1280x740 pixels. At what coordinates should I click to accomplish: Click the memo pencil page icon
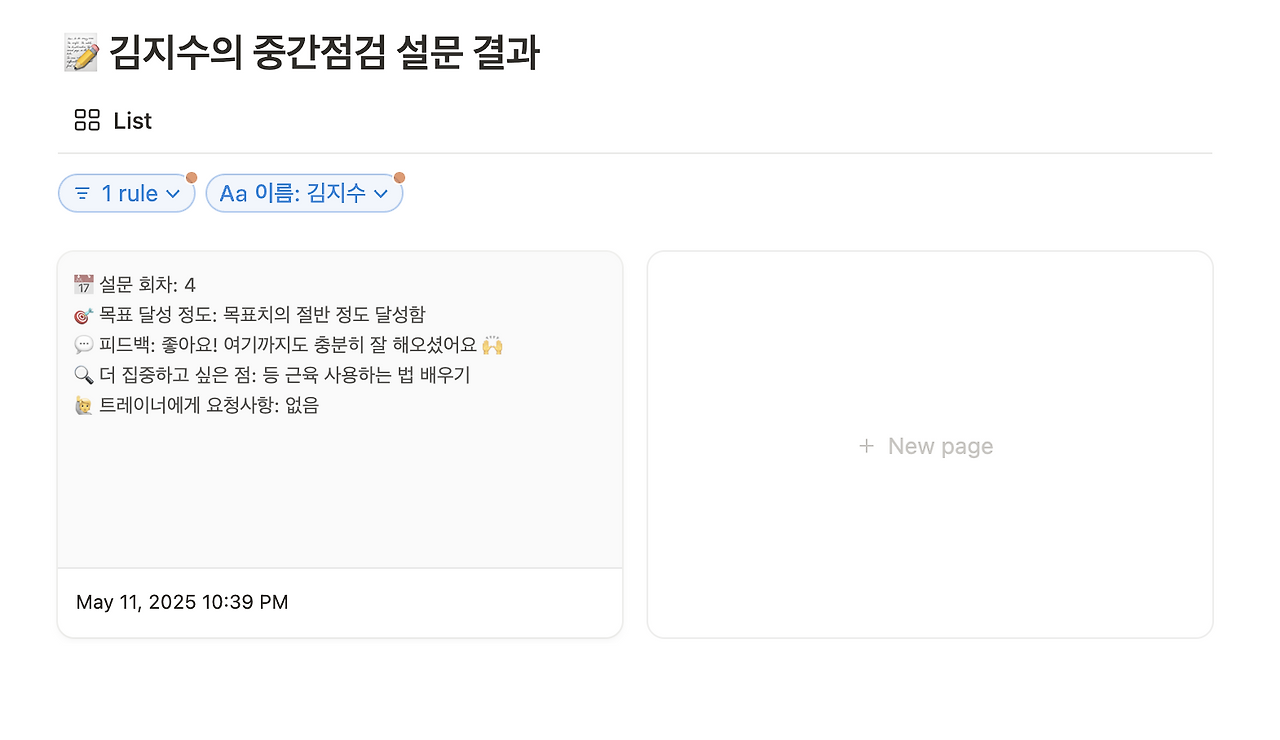[81, 53]
